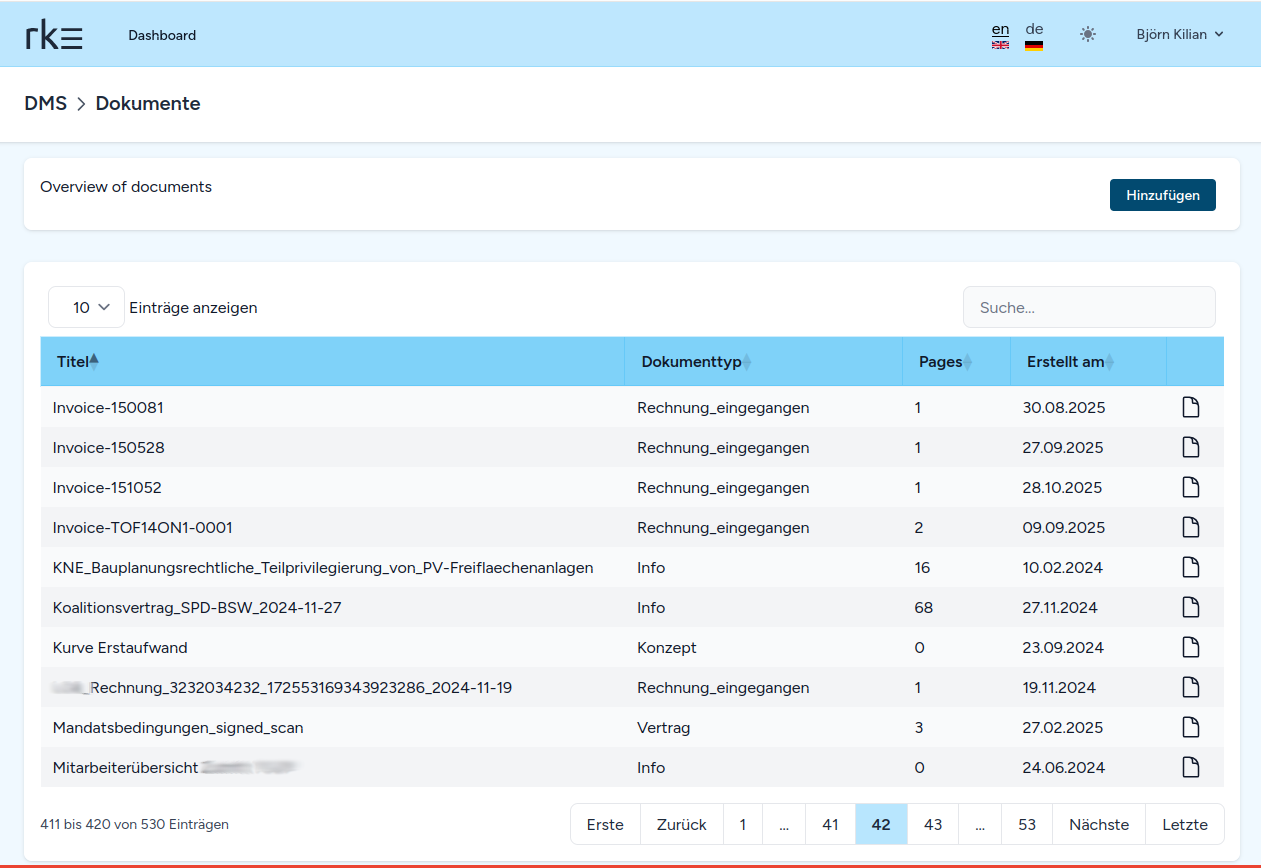Open entries-per-page dropdown showing 10

coord(86,308)
